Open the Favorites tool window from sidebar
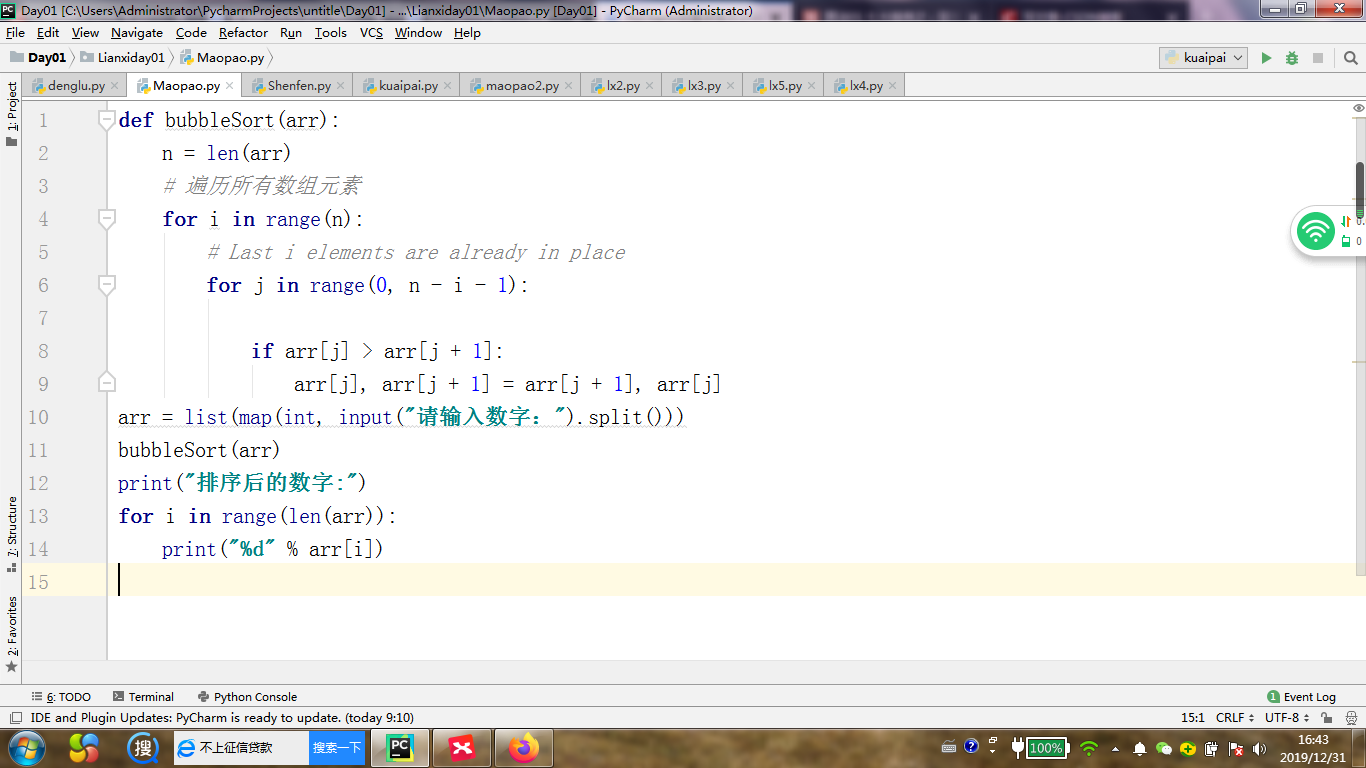 (12, 633)
